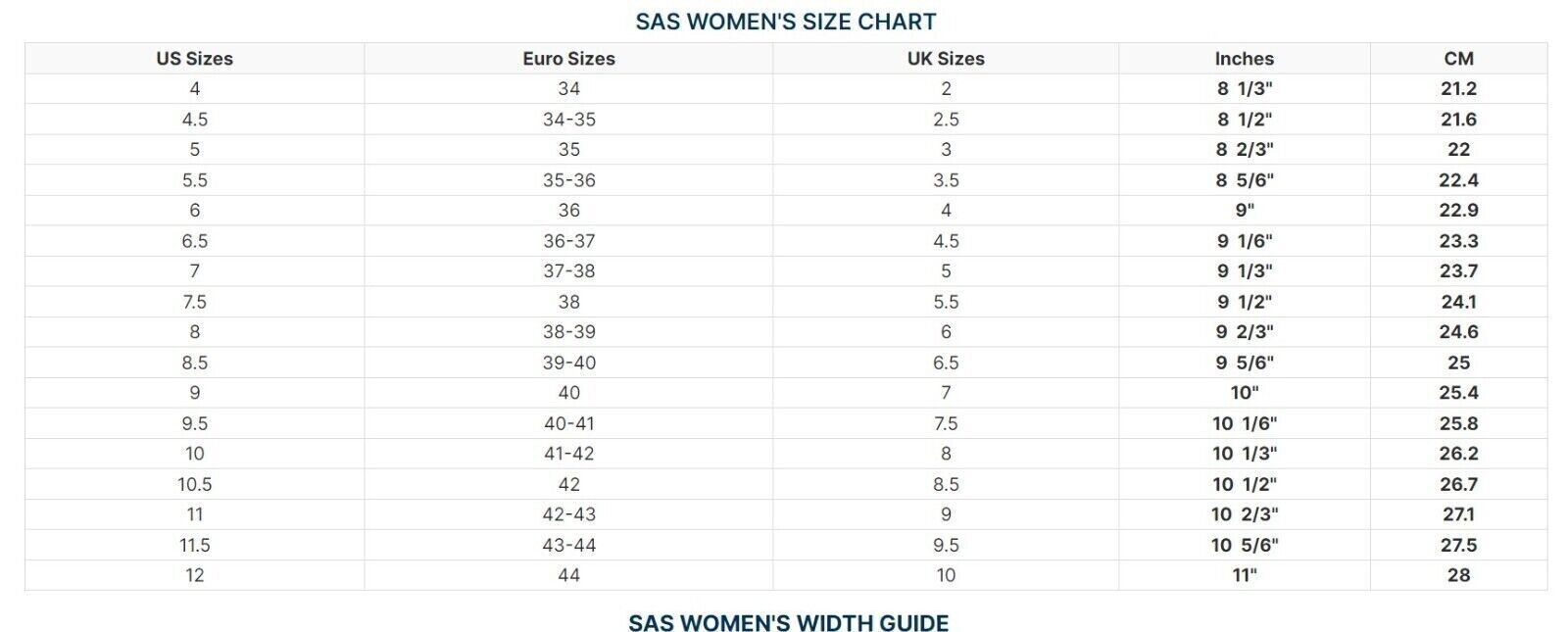Click UK size 3.5 cell

click(x=946, y=180)
